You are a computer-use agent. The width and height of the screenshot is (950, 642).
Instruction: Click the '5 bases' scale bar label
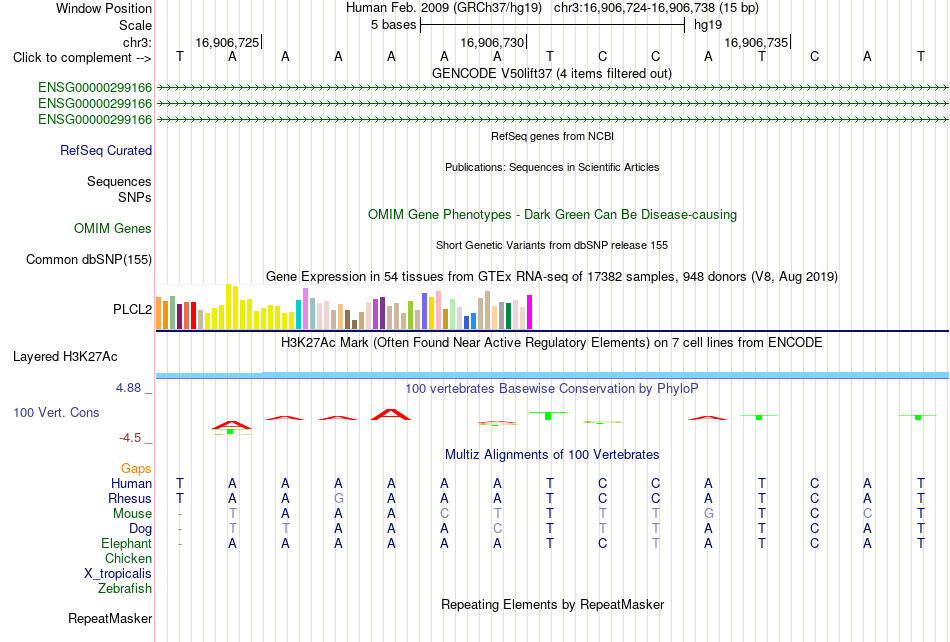(x=394, y=25)
